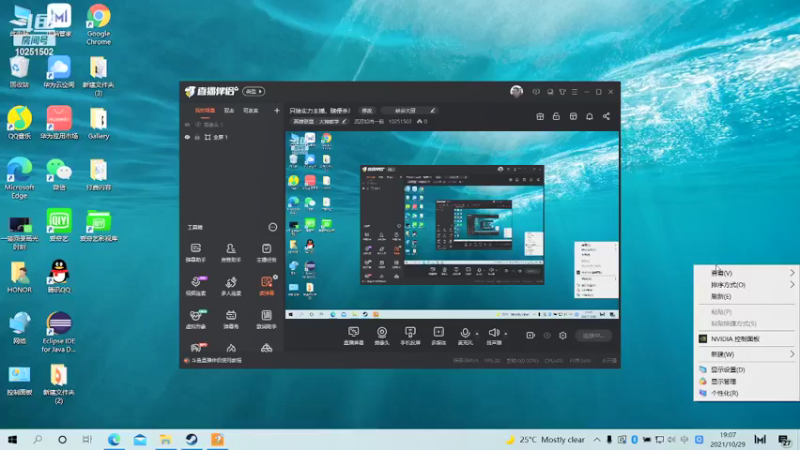Open the virtual avatar tool

click(x=195, y=319)
